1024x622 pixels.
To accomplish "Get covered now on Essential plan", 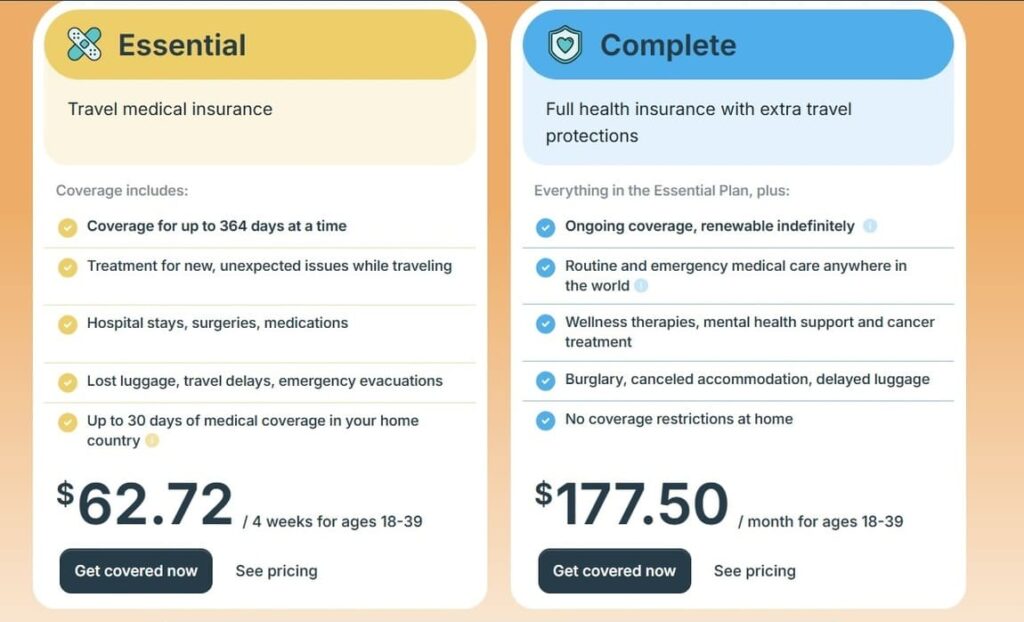I will (136, 571).
